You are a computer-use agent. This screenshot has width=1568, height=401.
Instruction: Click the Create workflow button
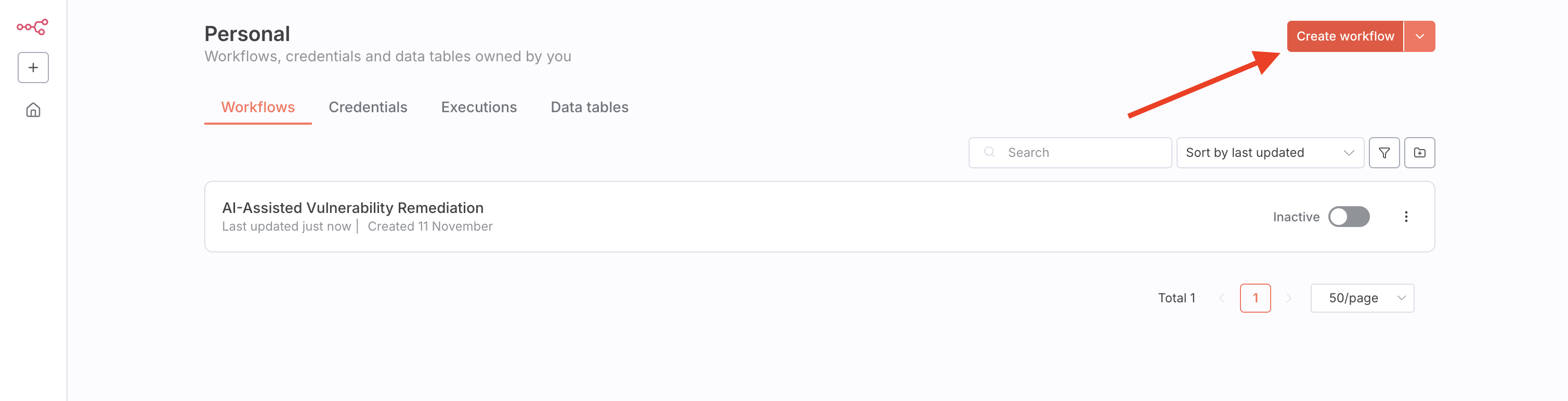[x=1344, y=36]
